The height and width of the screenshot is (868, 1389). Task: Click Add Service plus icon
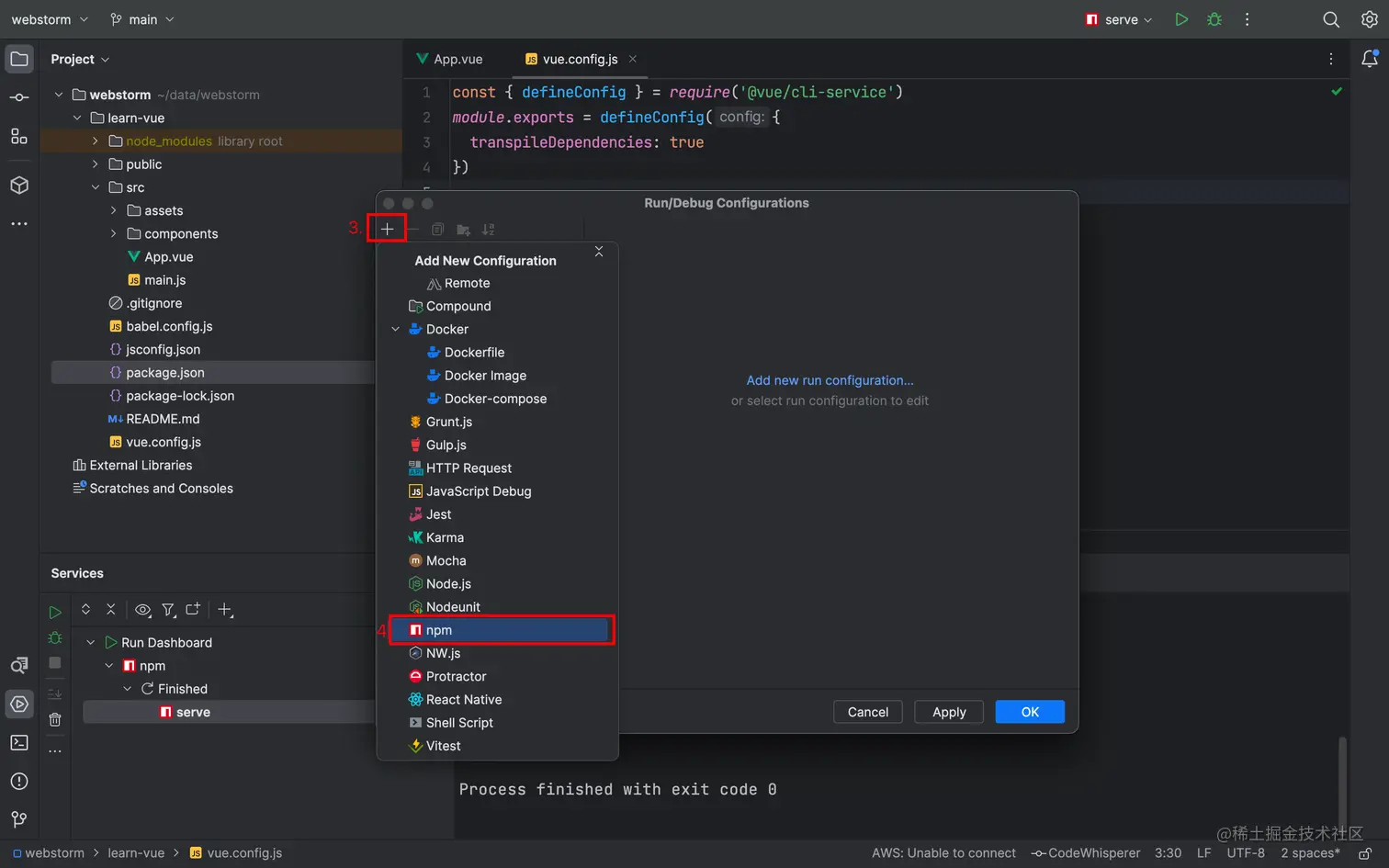point(225,609)
